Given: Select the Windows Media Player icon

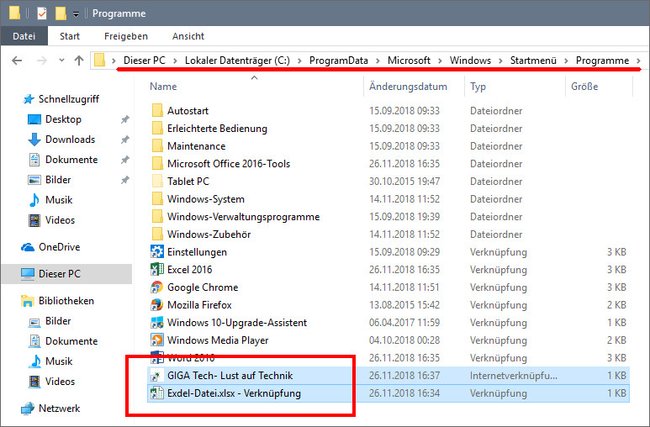Looking at the screenshot, I should tap(157, 340).
